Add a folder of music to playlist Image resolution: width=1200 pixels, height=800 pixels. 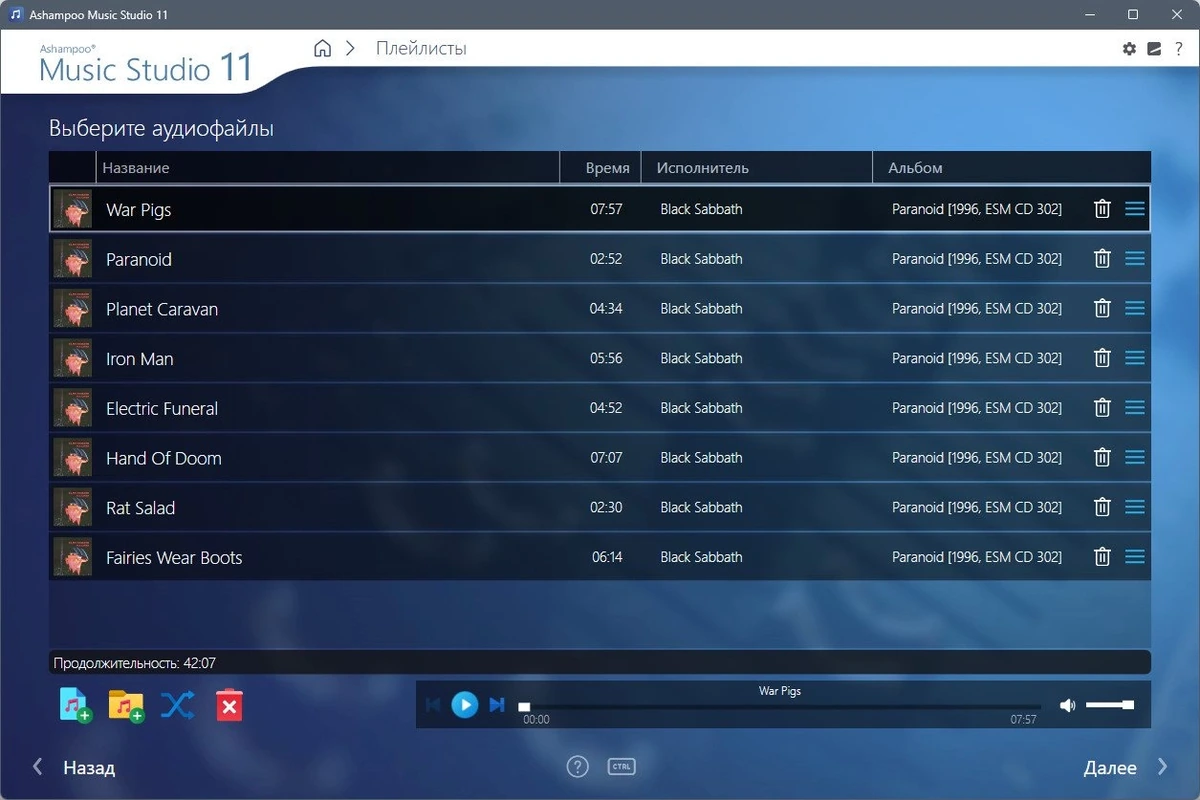point(126,706)
